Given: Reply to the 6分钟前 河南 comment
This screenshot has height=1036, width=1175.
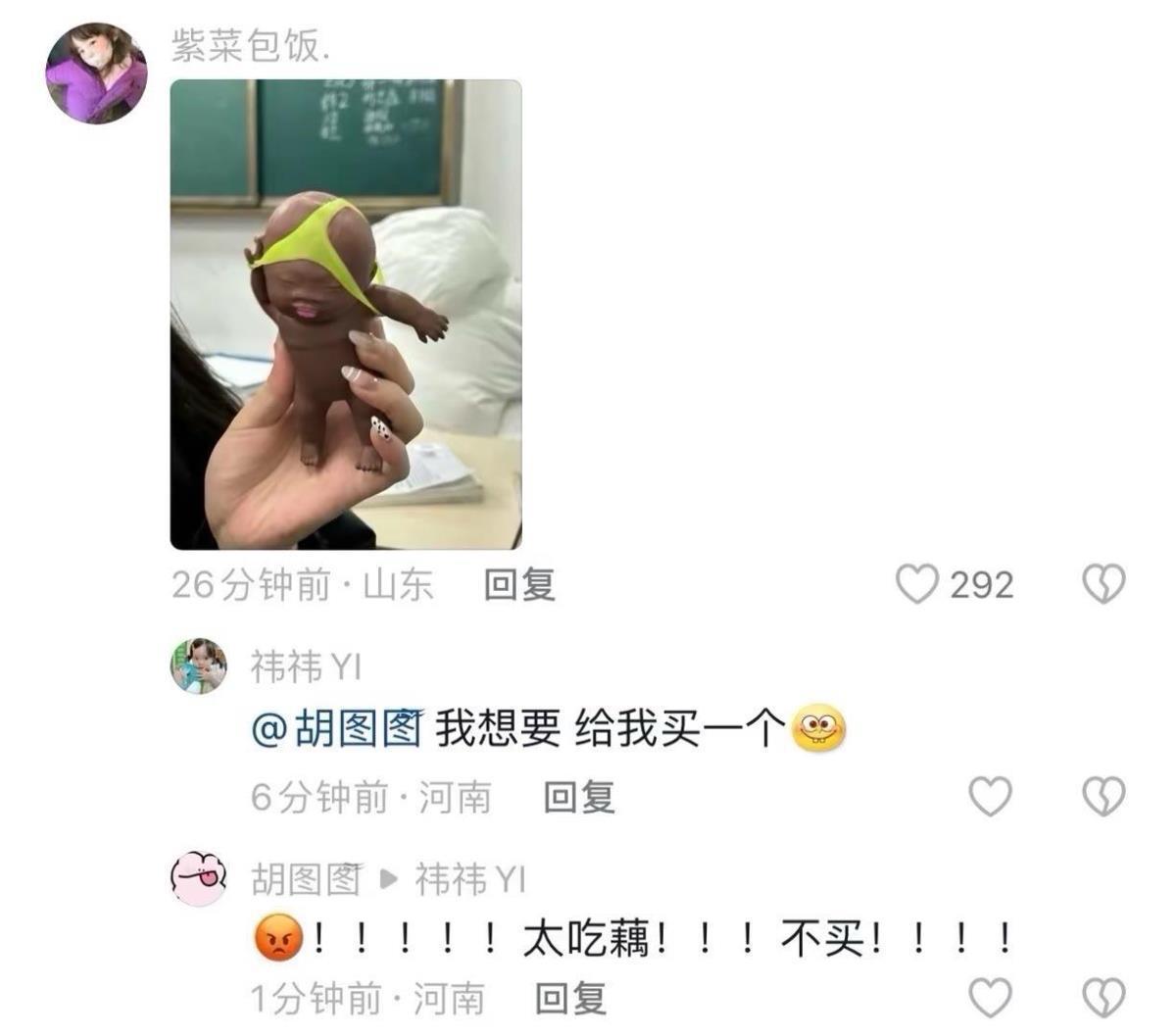Looking at the screenshot, I should click(x=579, y=797).
